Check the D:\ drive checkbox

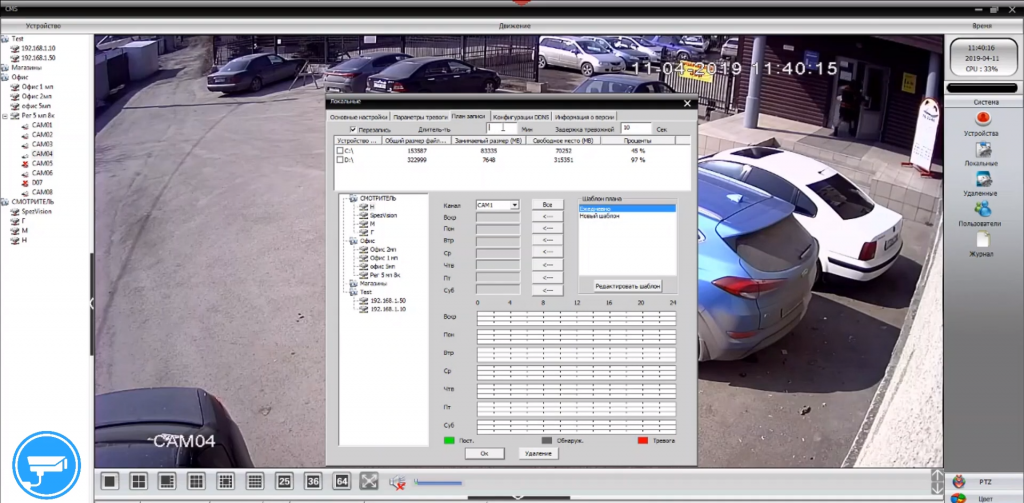point(340,160)
